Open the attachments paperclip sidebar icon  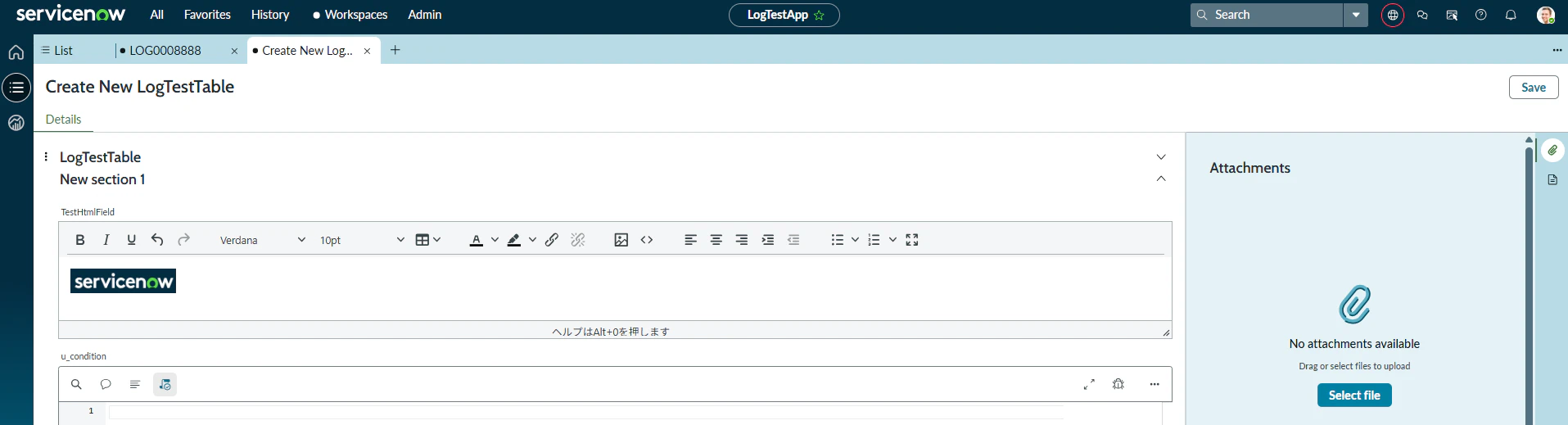coord(1552,151)
